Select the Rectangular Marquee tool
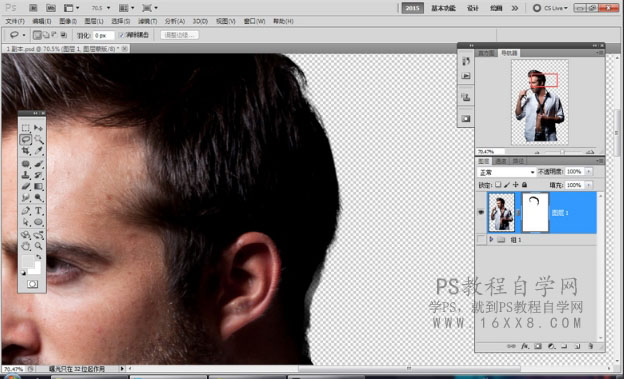The height and width of the screenshot is (379, 624). [26, 128]
